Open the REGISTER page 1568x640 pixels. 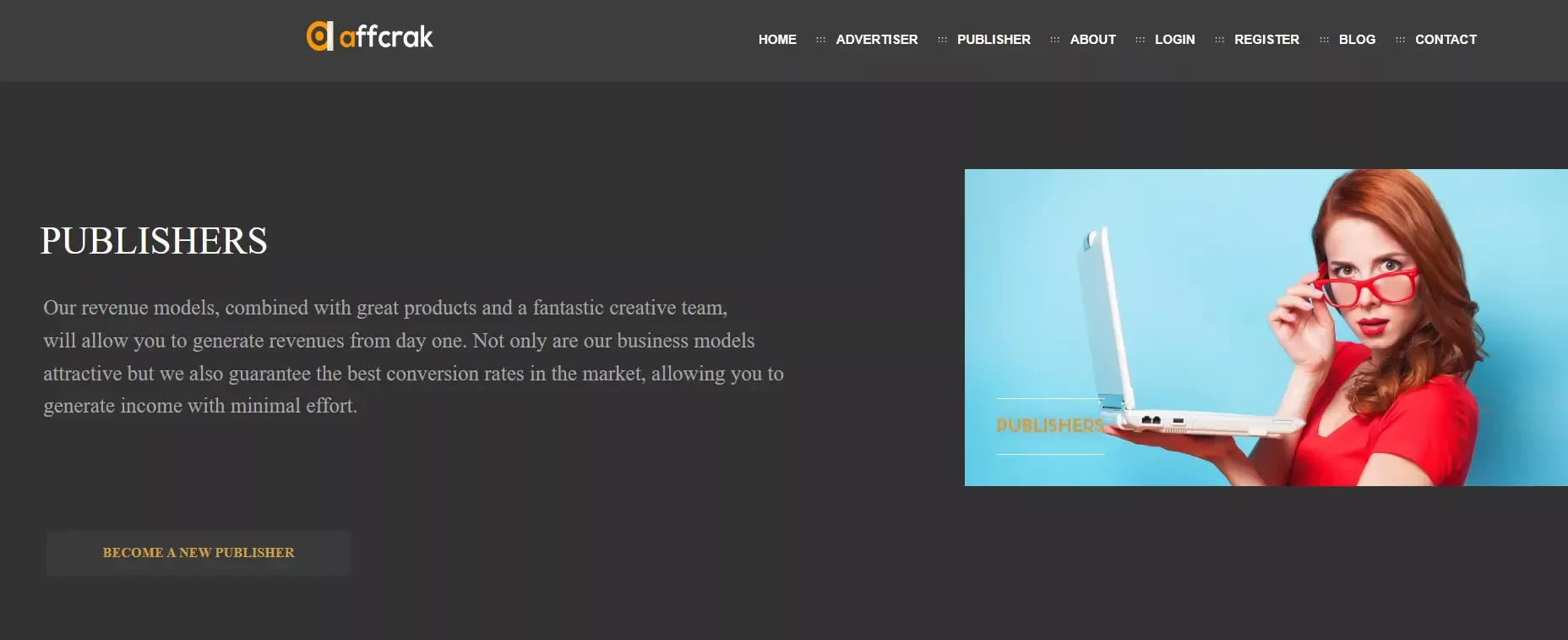pyautogui.click(x=1266, y=40)
